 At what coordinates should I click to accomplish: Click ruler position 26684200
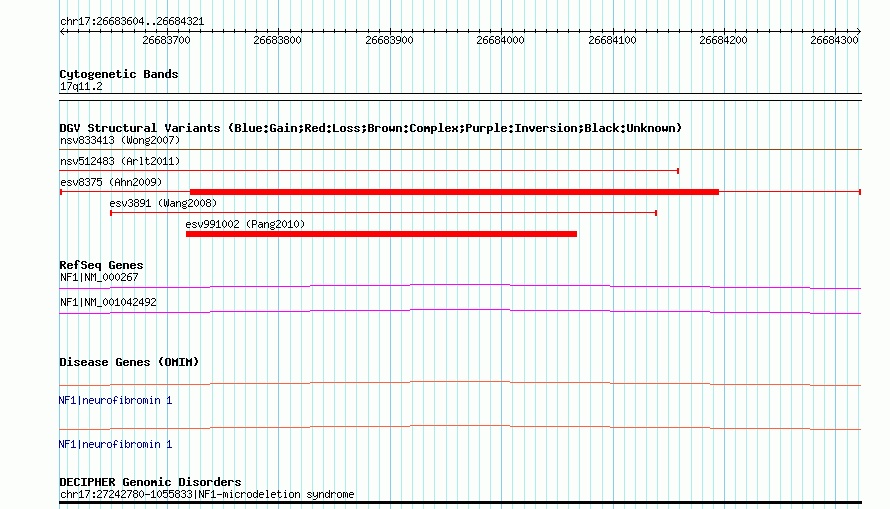tap(724, 40)
